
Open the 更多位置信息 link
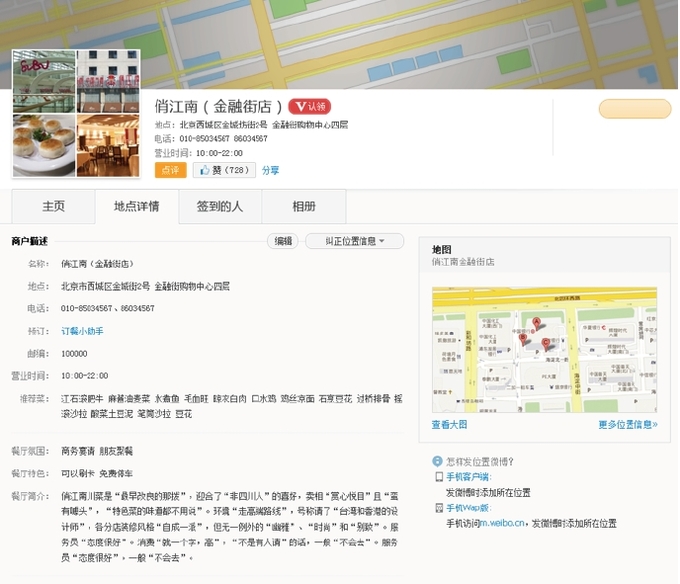click(x=628, y=424)
